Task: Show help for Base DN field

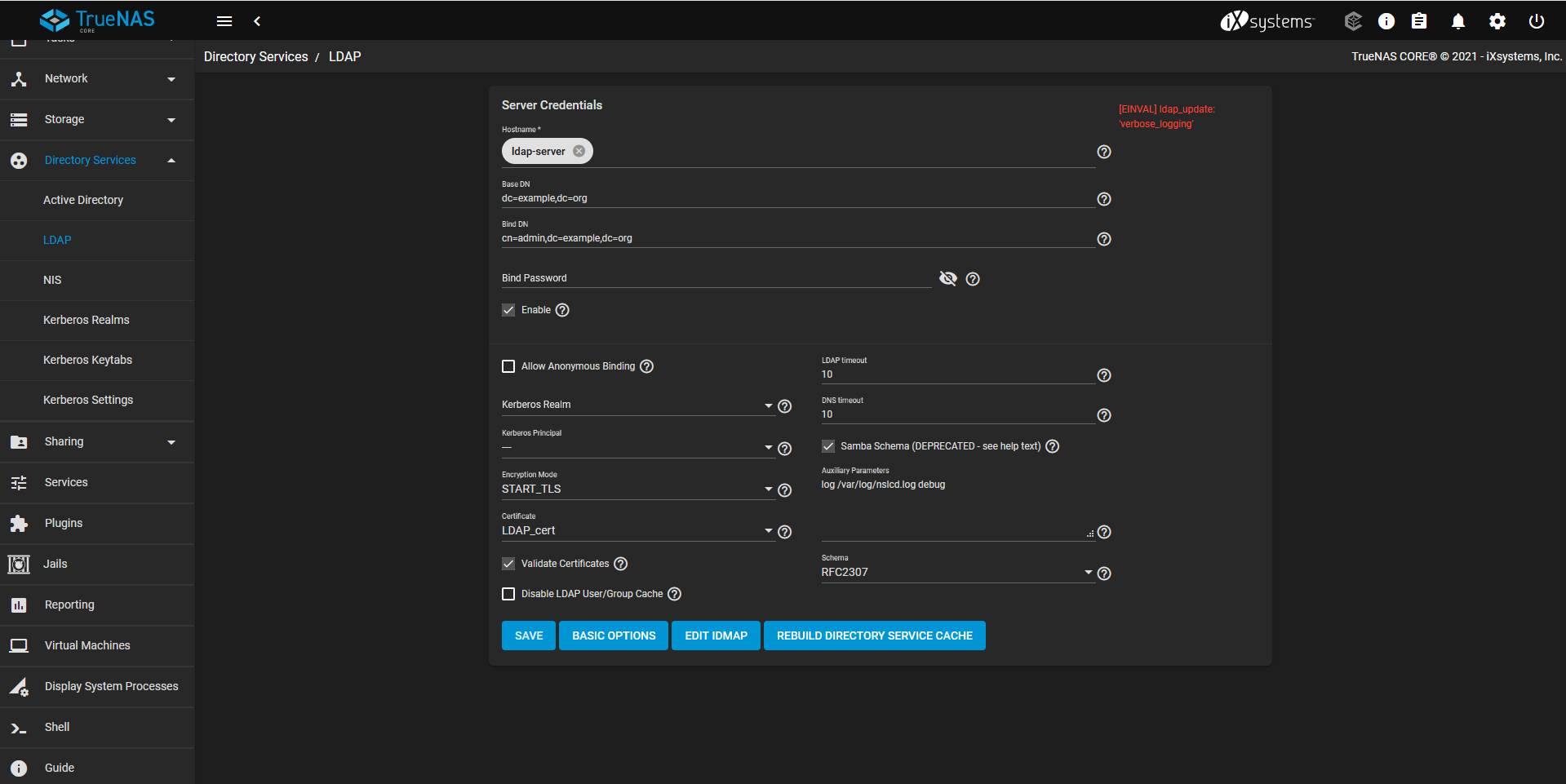Action: 1104,199
